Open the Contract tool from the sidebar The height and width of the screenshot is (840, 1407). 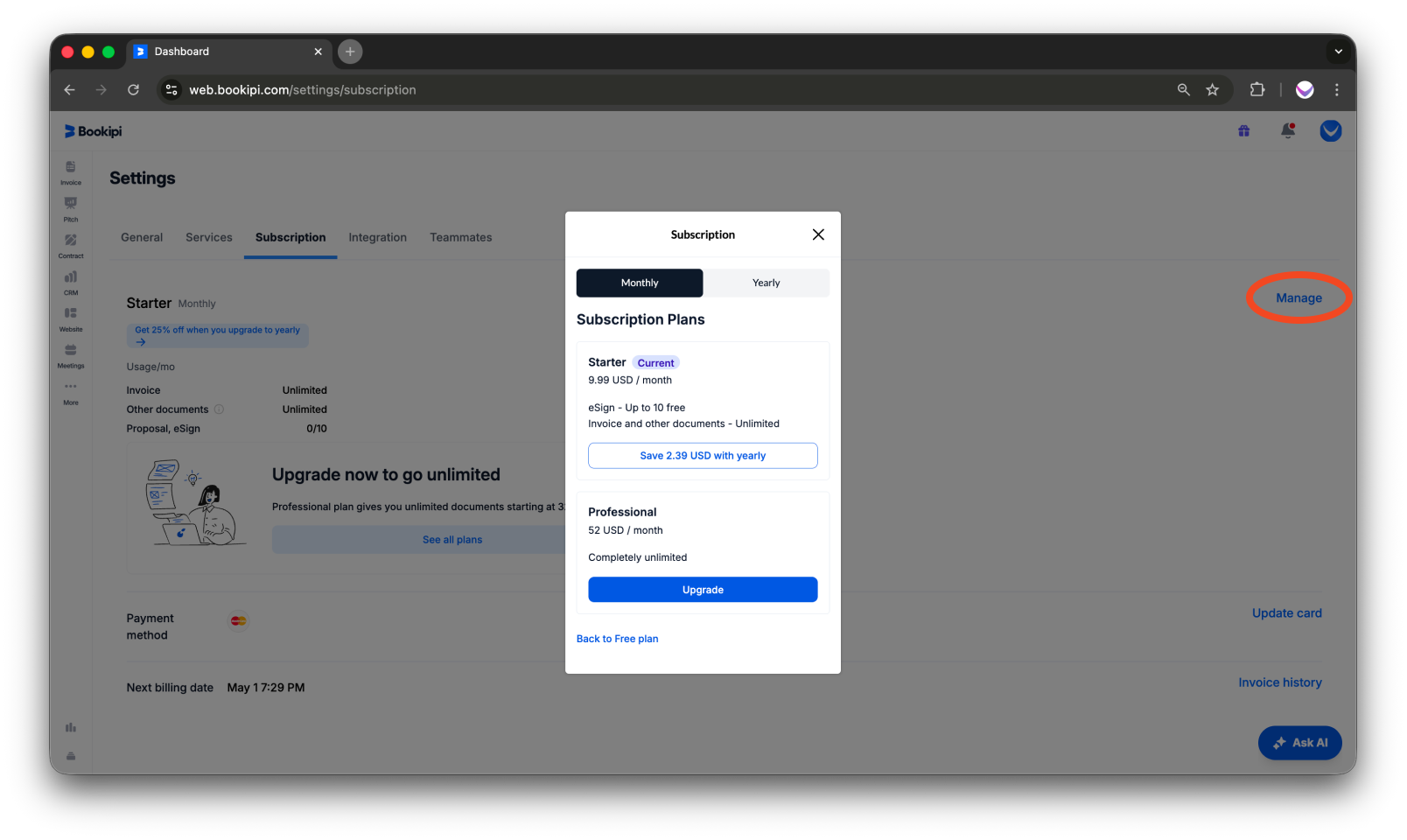pyautogui.click(x=70, y=246)
